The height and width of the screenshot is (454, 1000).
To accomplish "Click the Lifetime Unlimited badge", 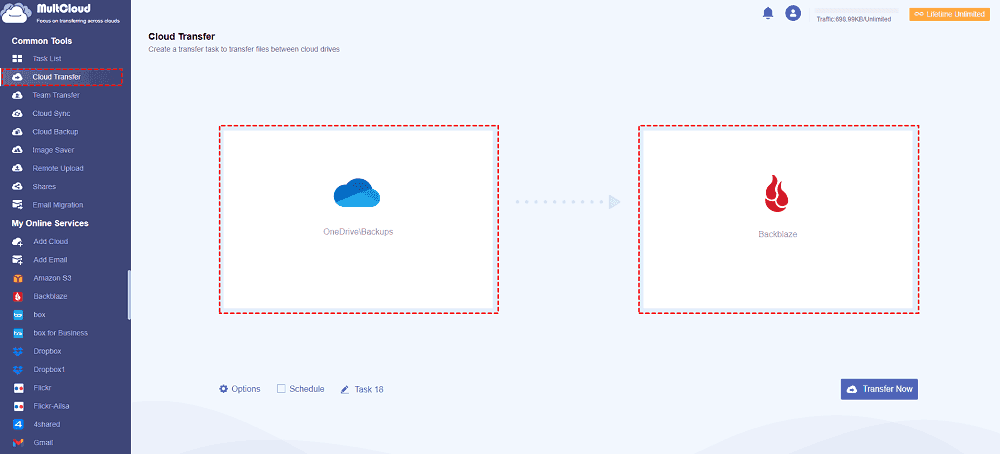I will click(x=950, y=14).
